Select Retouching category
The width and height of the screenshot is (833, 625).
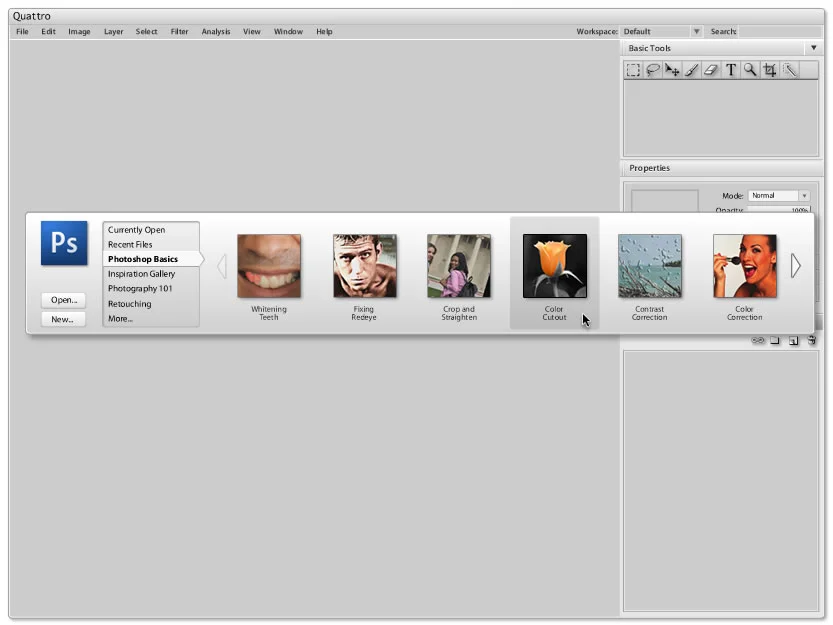(x=151, y=304)
